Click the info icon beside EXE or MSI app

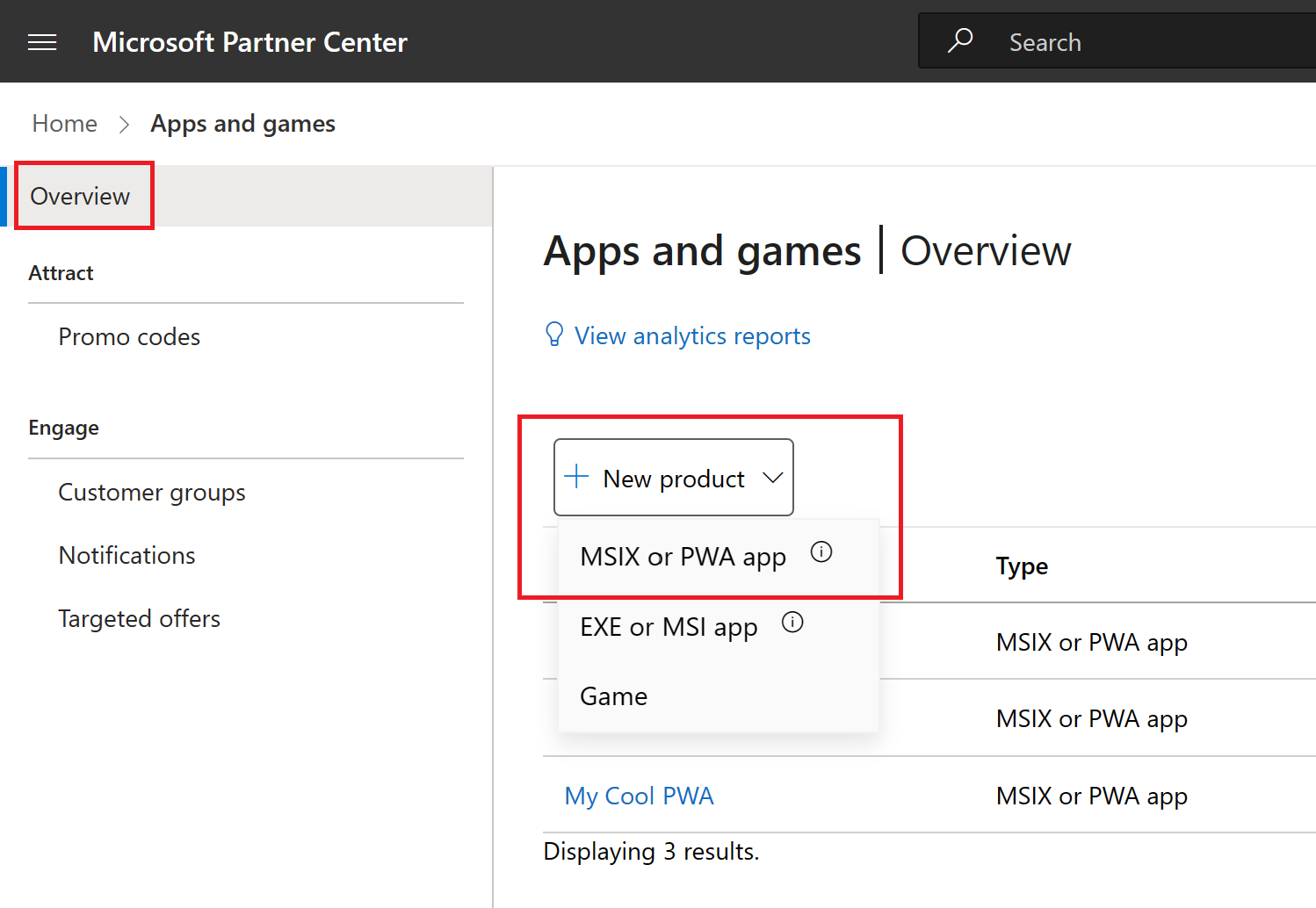point(792,623)
